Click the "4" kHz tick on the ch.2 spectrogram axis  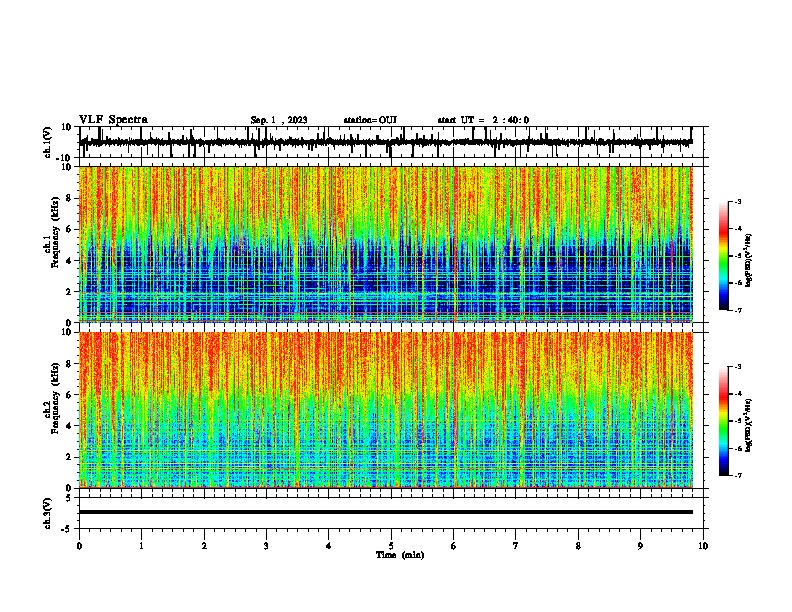(x=69, y=426)
